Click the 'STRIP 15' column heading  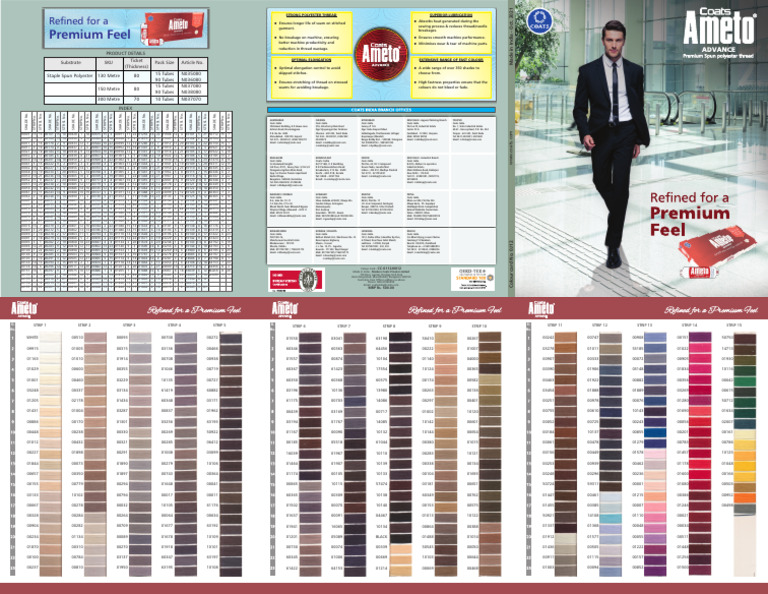(x=734, y=325)
